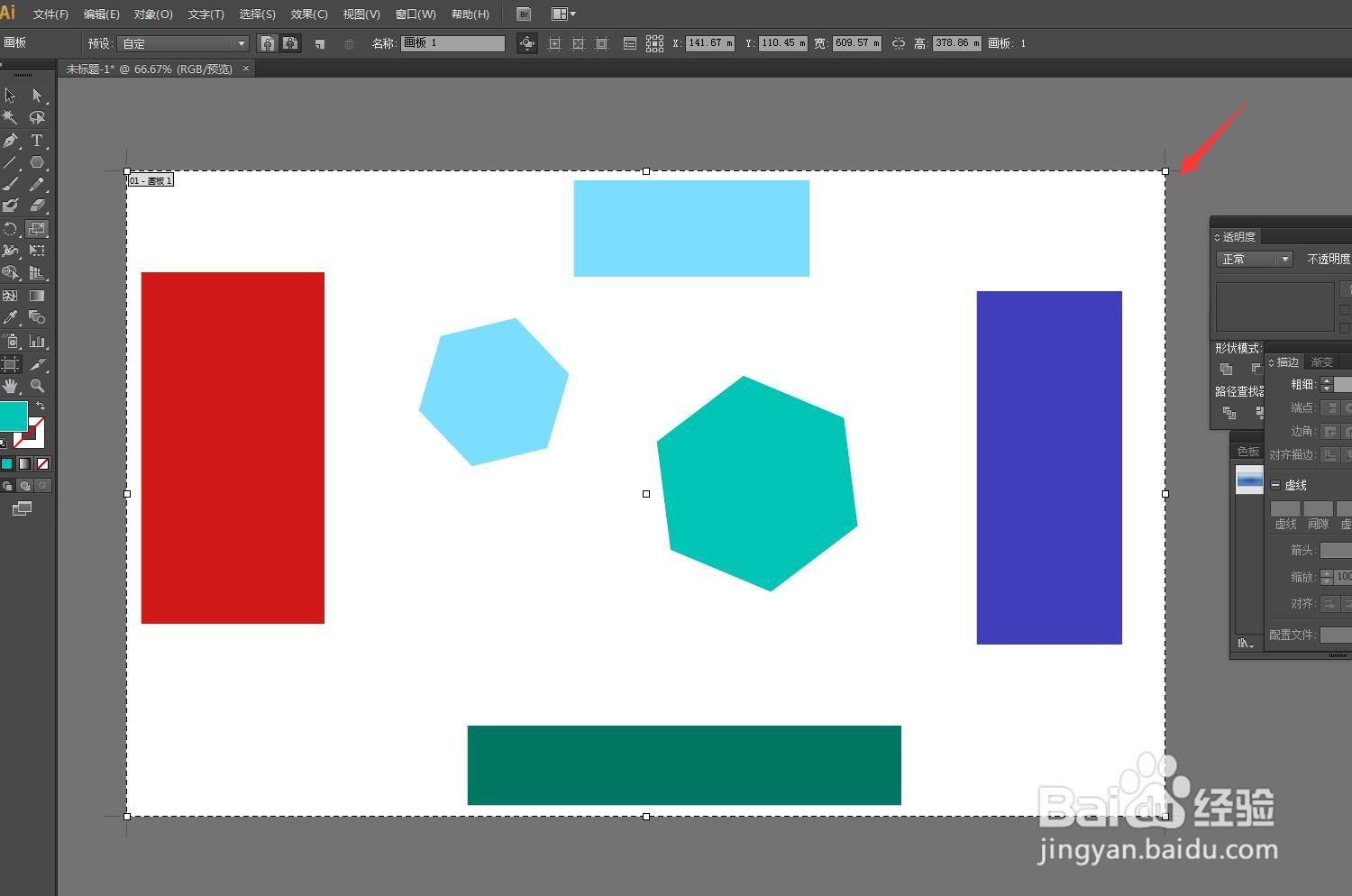The image size is (1352, 896).
Task: Select the Mesh tool
Action: click(x=11, y=296)
